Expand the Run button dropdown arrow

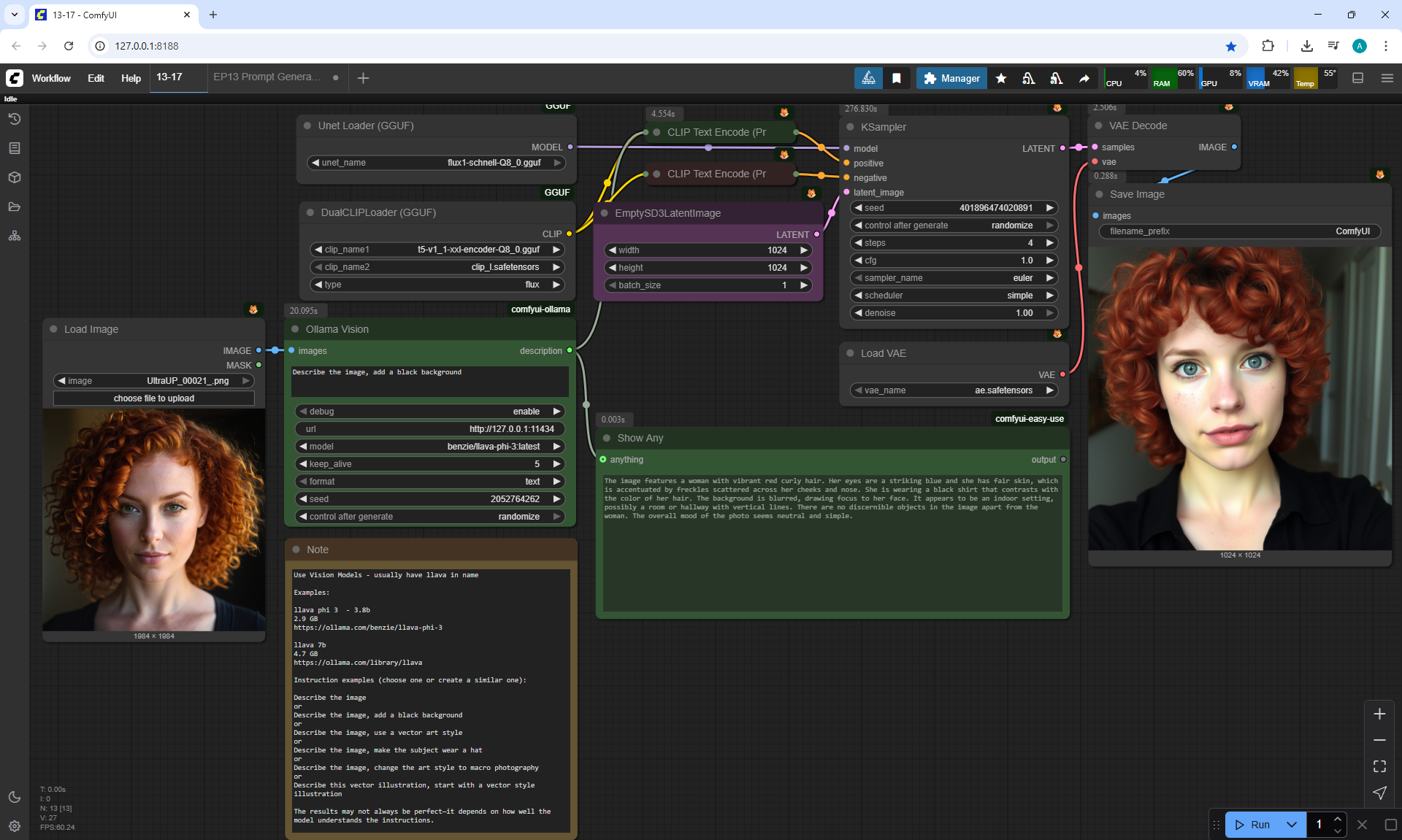(x=1292, y=825)
